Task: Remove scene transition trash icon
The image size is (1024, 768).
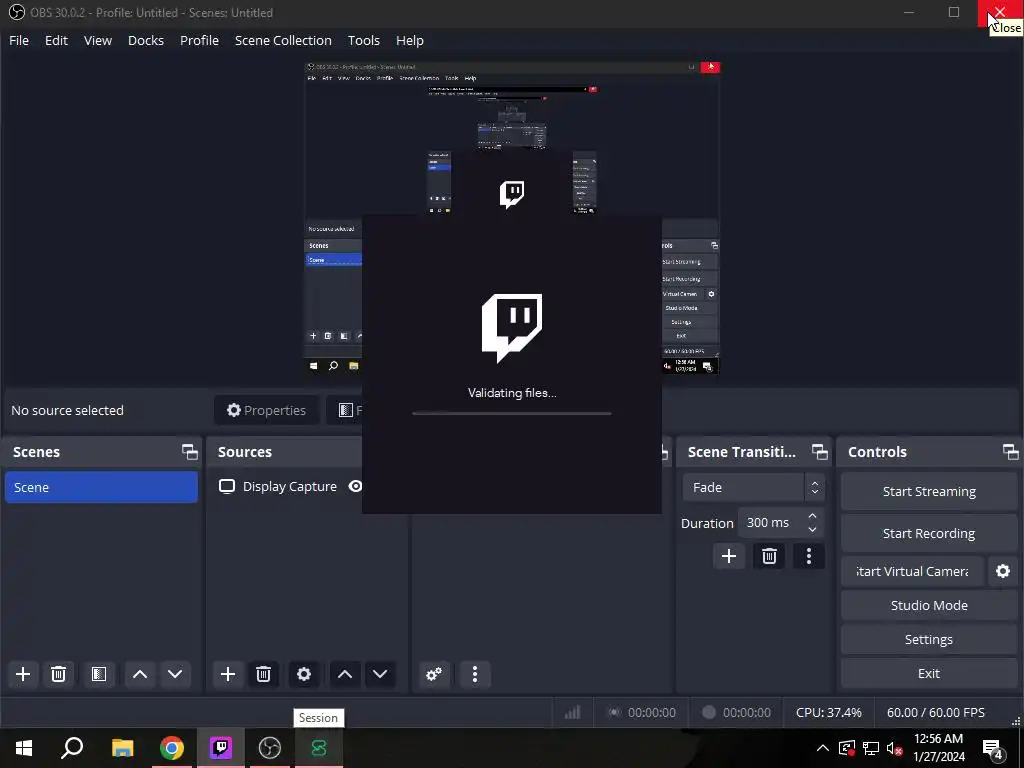Action: 769,556
